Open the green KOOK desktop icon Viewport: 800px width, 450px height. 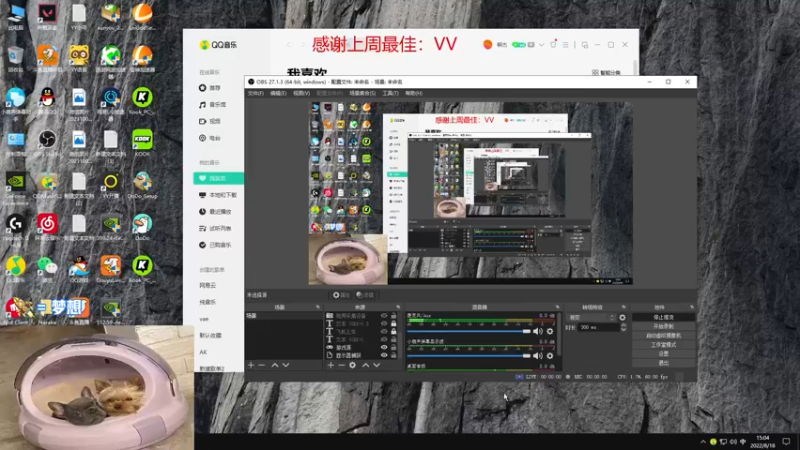click(142, 142)
